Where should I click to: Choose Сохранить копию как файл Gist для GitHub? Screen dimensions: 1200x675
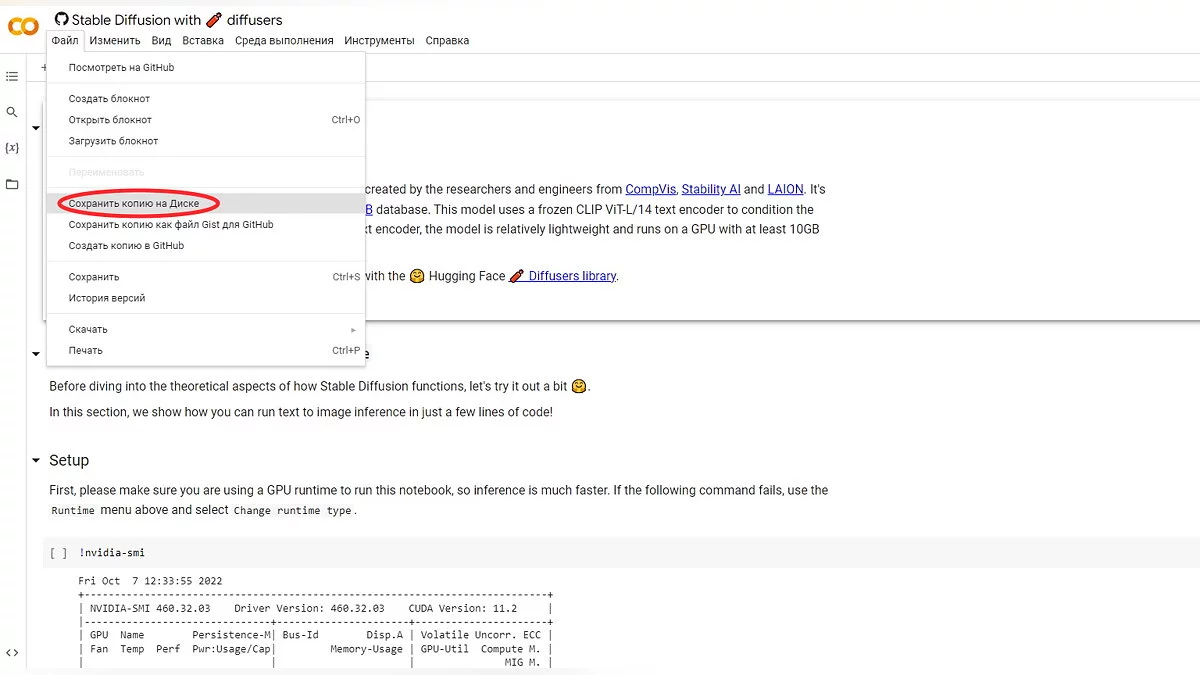pos(205,225)
